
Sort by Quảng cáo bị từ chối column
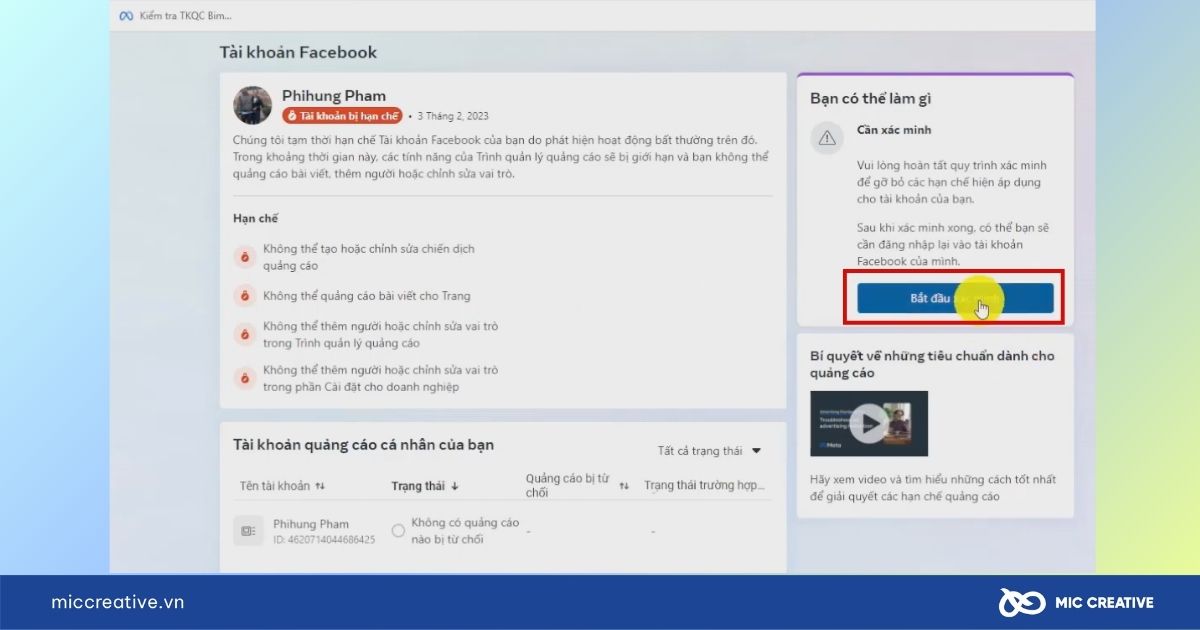577,485
